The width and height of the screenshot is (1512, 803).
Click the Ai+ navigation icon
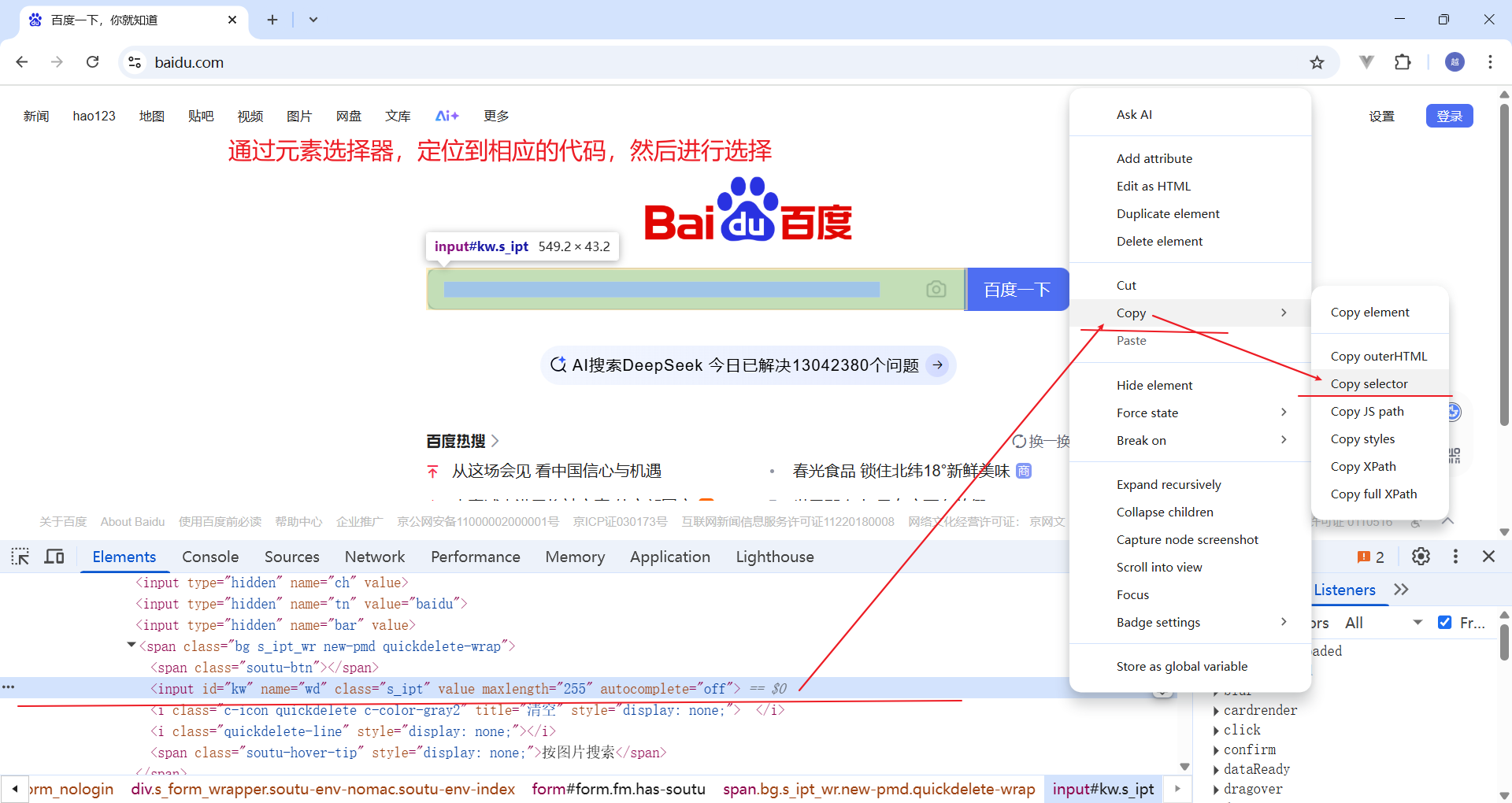[x=447, y=116]
